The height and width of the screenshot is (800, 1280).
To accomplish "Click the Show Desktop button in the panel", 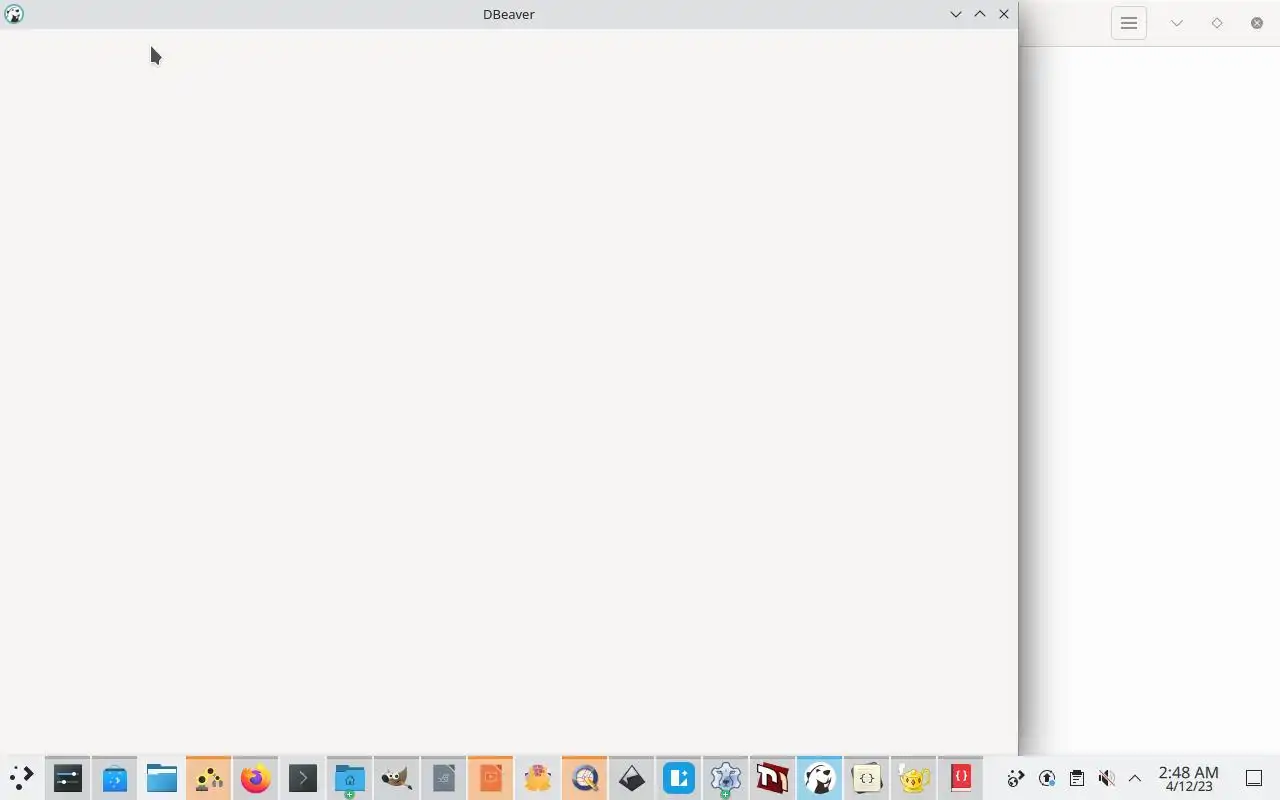I will (1254, 778).
